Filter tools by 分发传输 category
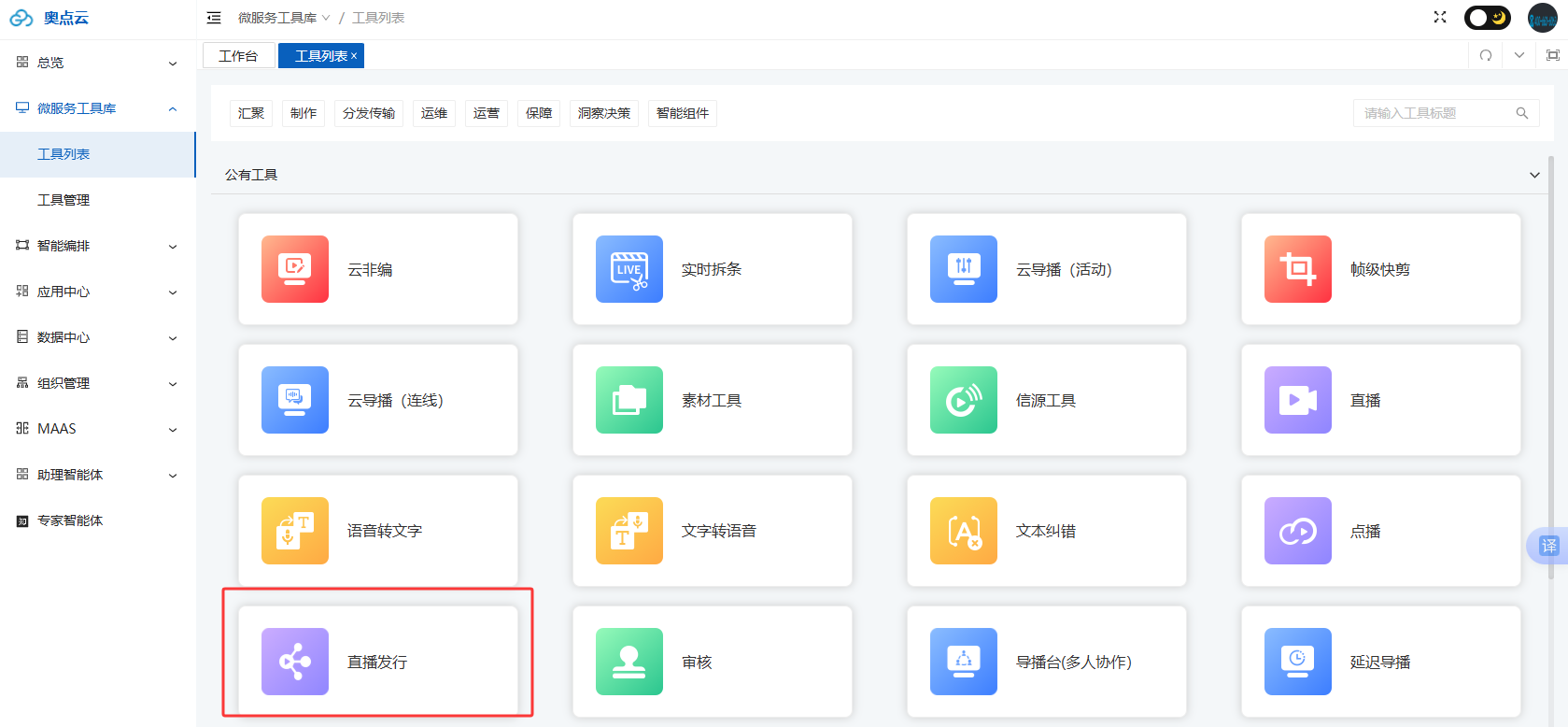Viewport: 1568px width, 727px height. (369, 113)
